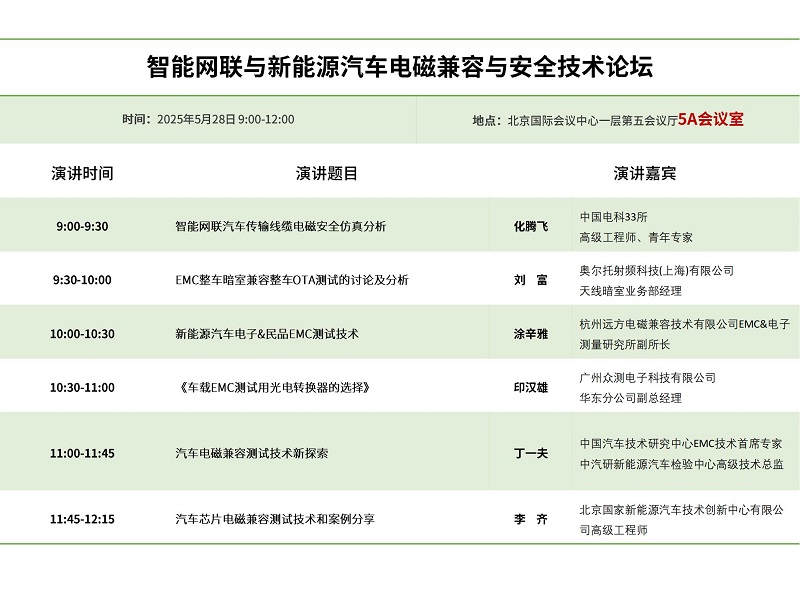Click speaker name 化腾飞
This screenshot has width=800, height=599.
click(x=531, y=226)
